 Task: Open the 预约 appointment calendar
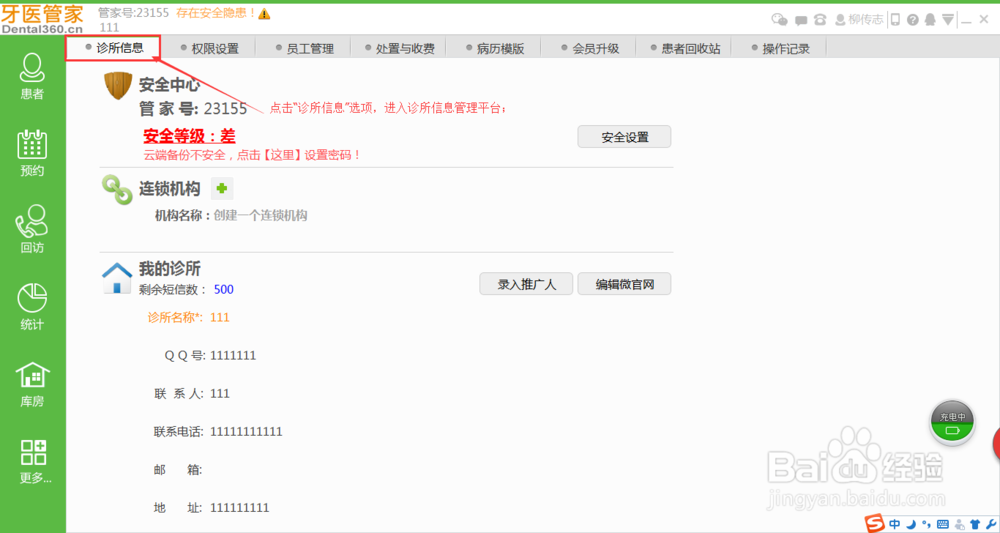[x=32, y=153]
